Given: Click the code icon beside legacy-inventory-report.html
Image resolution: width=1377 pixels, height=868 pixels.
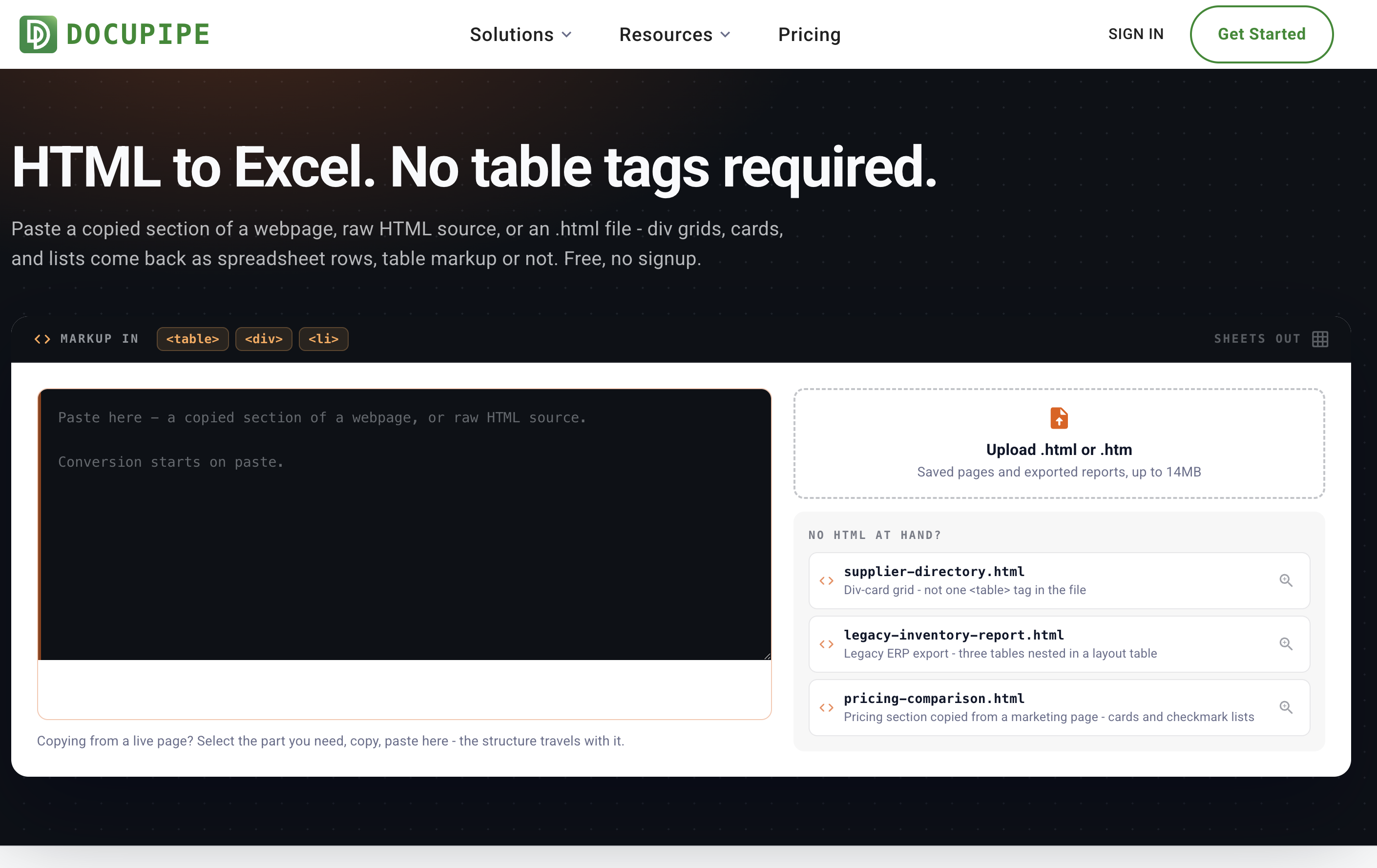Looking at the screenshot, I should click(x=826, y=644).
